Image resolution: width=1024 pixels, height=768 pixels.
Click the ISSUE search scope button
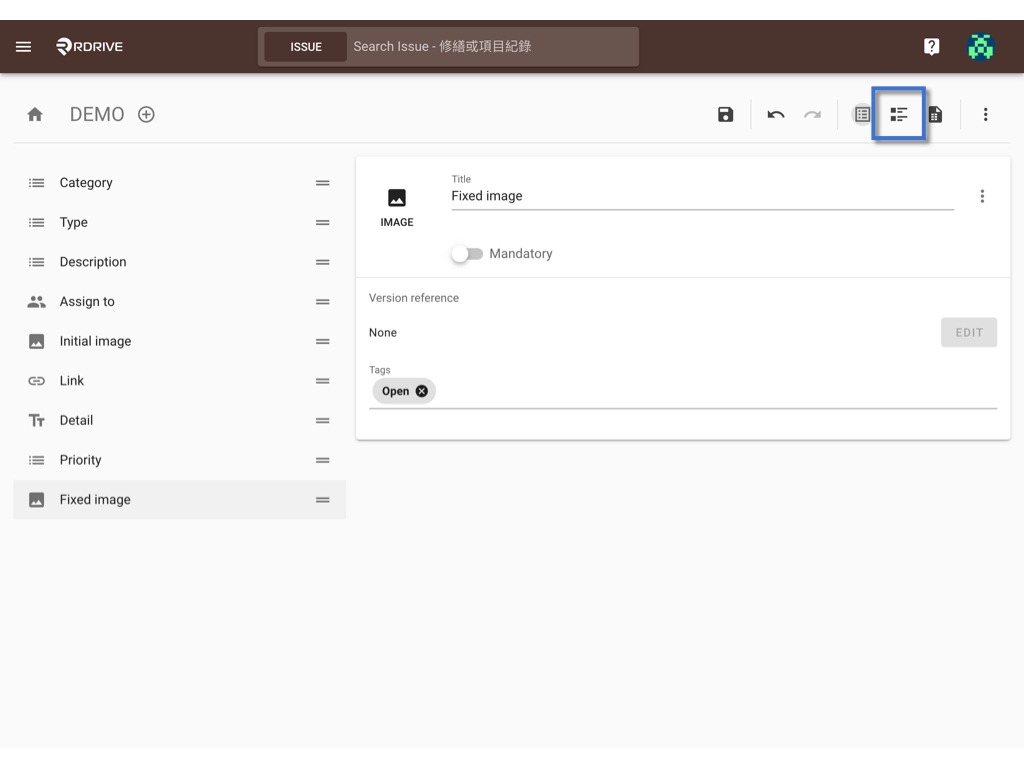(306, 47)
